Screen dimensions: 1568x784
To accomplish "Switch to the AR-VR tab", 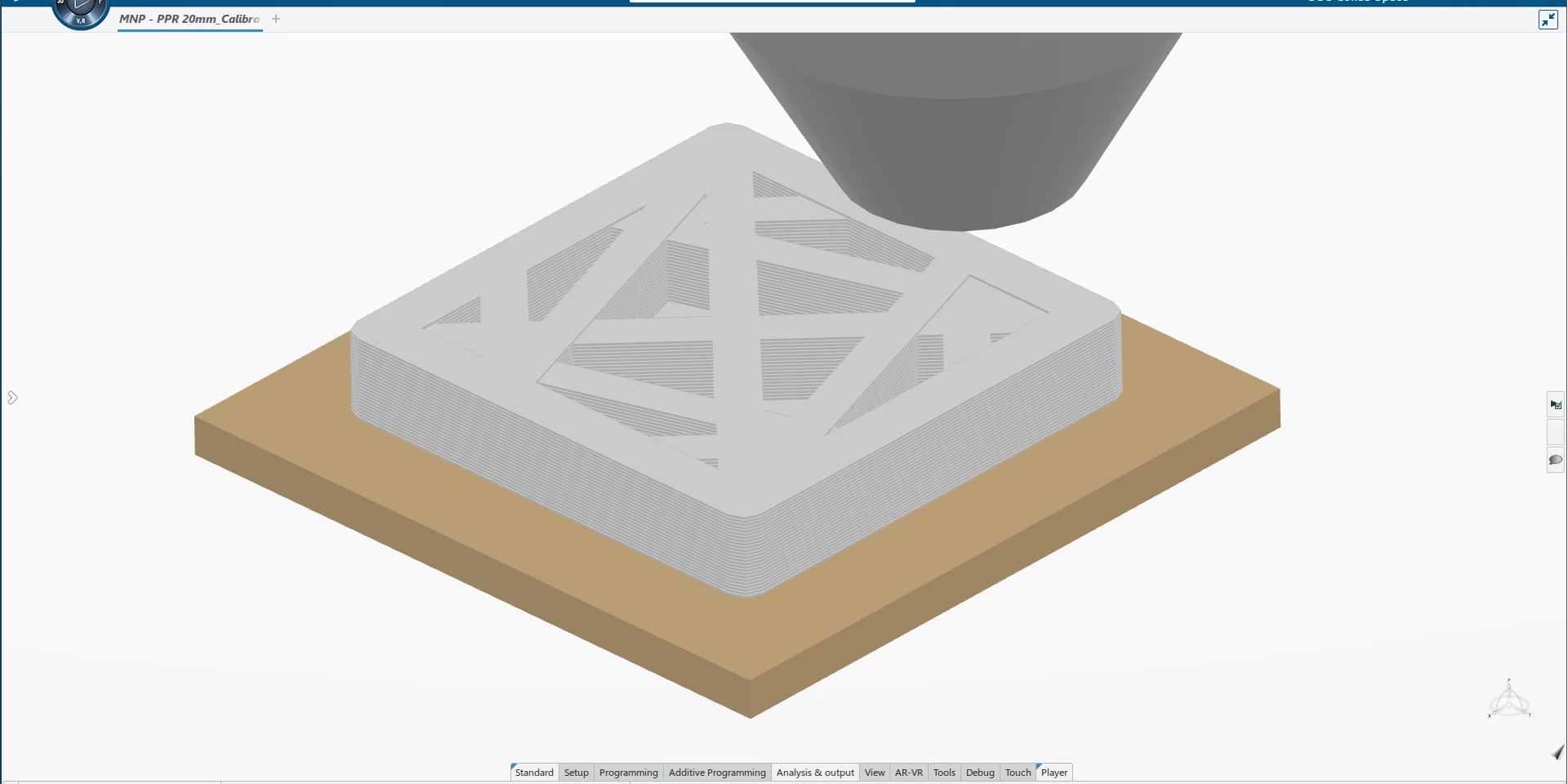I will tap(908, 773).
